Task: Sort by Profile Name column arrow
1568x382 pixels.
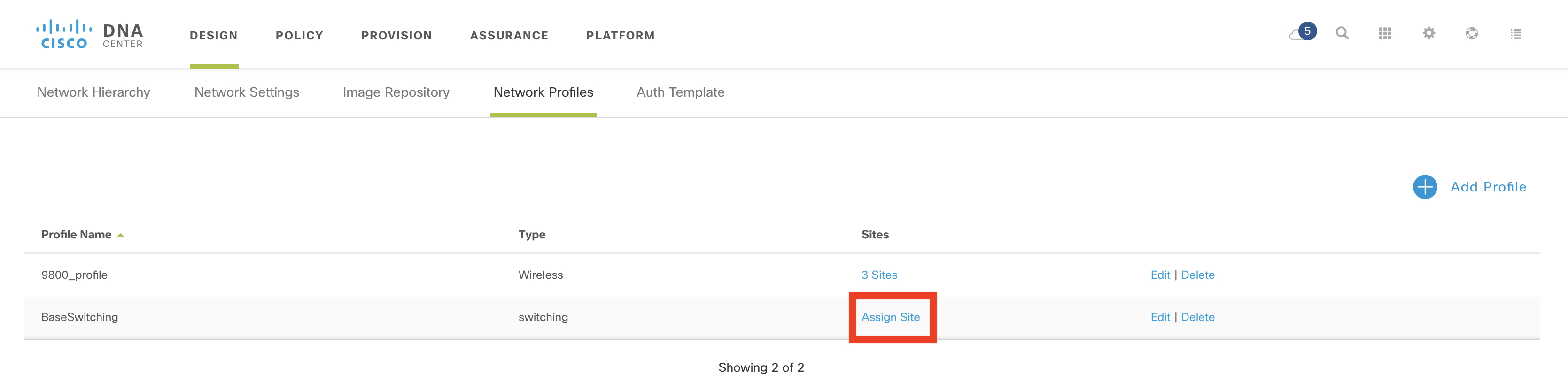Action: tap(121, 235)
